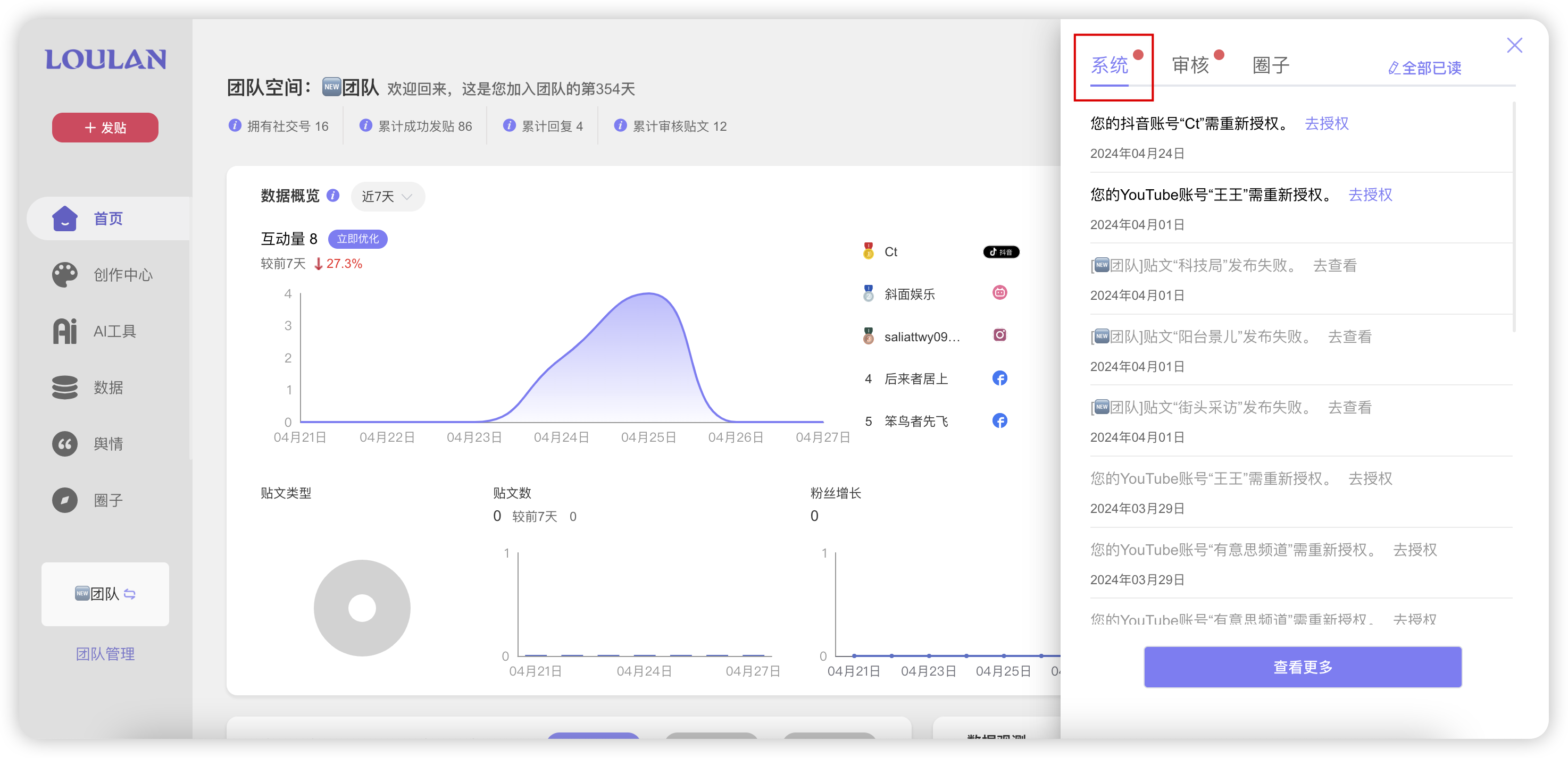Open 舆情 in the sidebar
The height and width of the screenshot is (758, 1568).
(x=110, y=444)
